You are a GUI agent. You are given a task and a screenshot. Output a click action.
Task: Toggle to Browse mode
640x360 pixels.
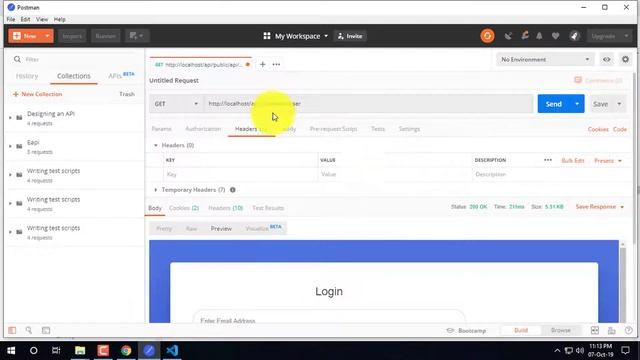tap(561, 330)
